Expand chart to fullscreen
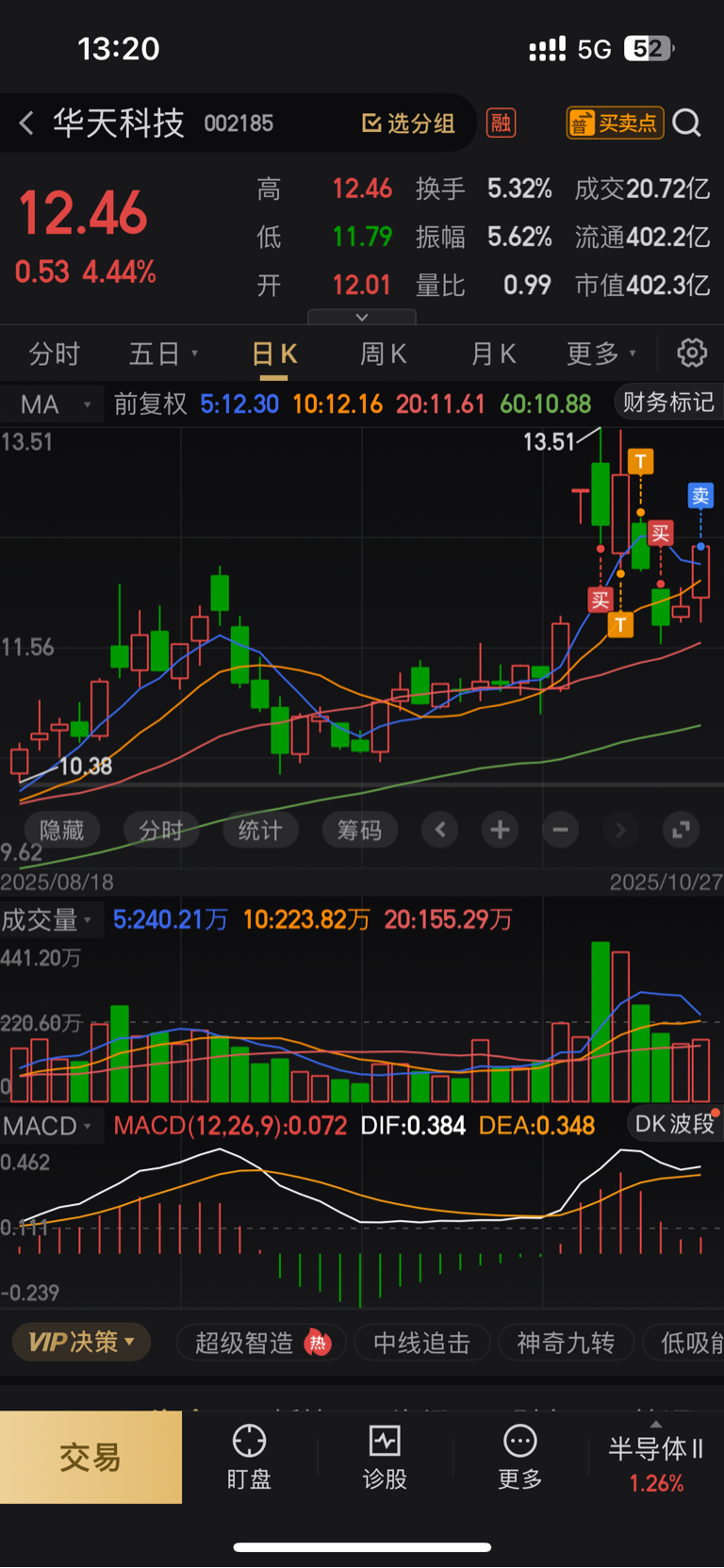The image size is (724, 1568). tap(681, 830)
